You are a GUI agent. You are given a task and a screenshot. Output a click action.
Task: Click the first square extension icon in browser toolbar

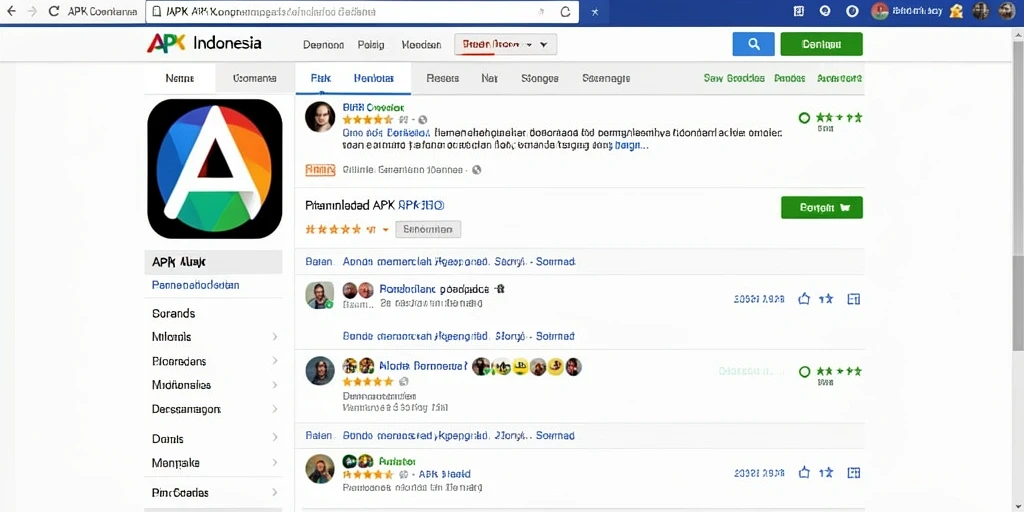798,11
